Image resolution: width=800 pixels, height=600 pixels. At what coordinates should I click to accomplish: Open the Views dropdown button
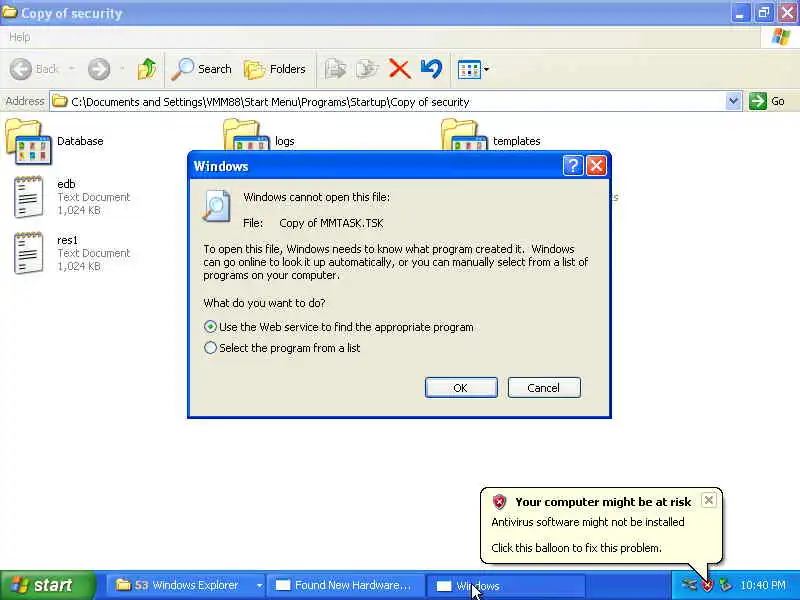pyautogui.click(x=473, y=69)
